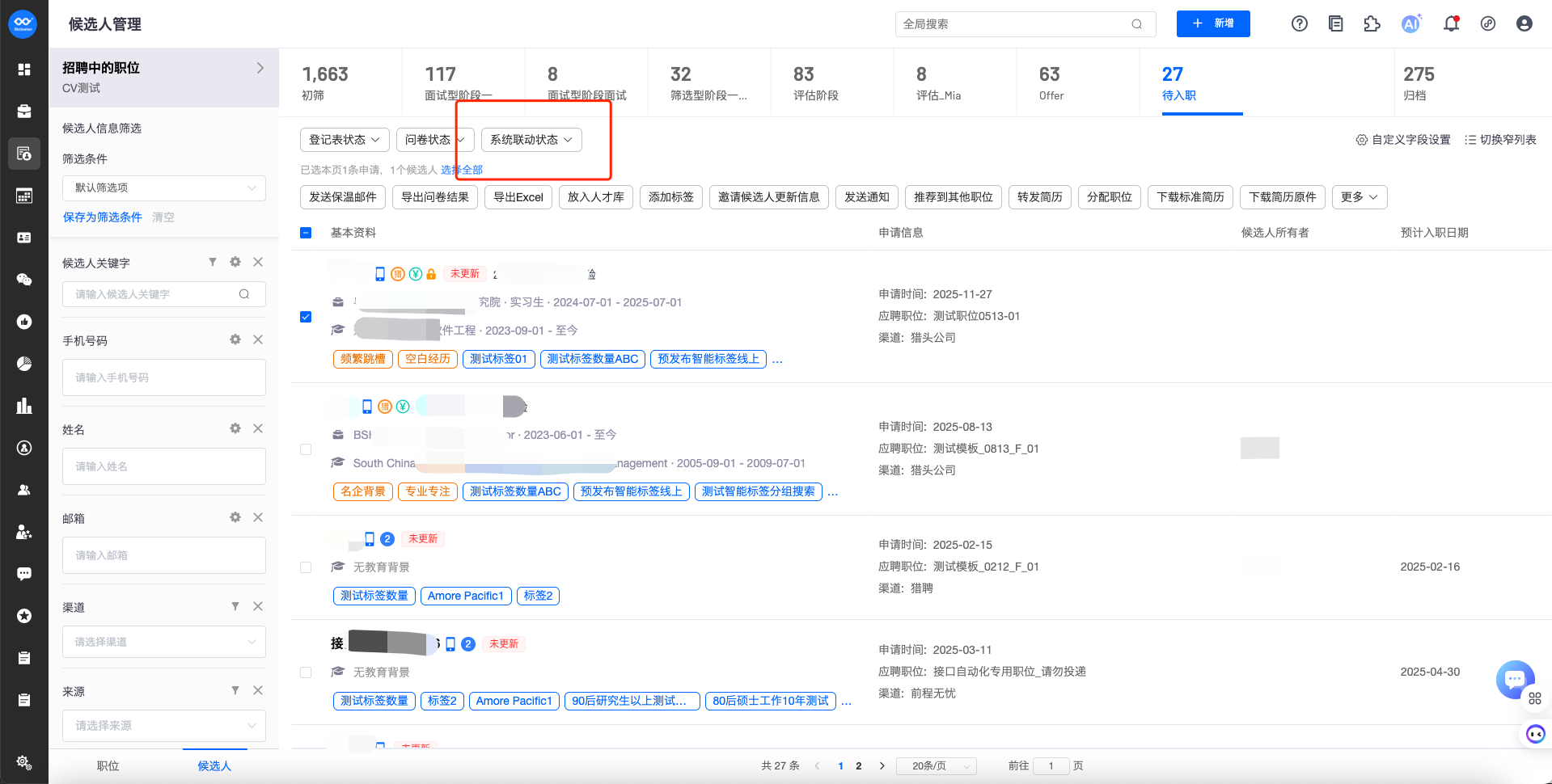Launch the AI assistant icon
The height and width of the screenshot is (784, 1552).
[x=1411, y=24]
